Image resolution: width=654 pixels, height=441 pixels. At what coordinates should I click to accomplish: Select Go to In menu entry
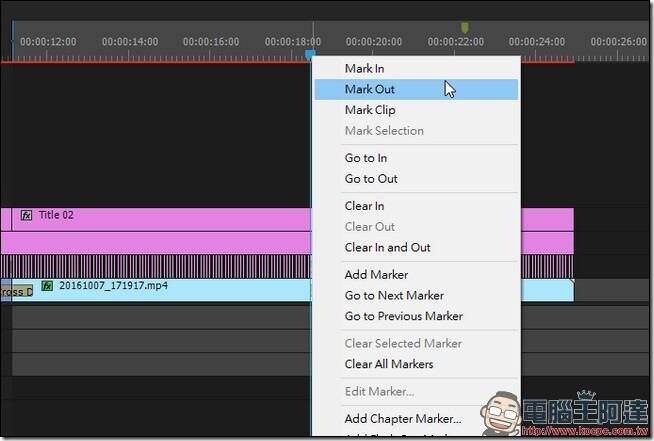[x=416, y=158]
